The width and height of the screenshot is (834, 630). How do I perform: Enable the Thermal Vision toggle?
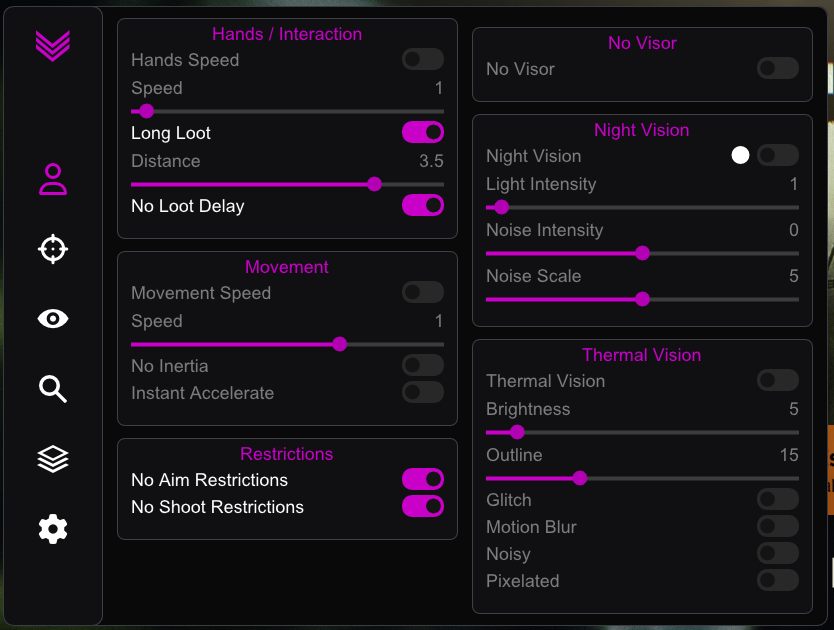[x=778, y=380]
